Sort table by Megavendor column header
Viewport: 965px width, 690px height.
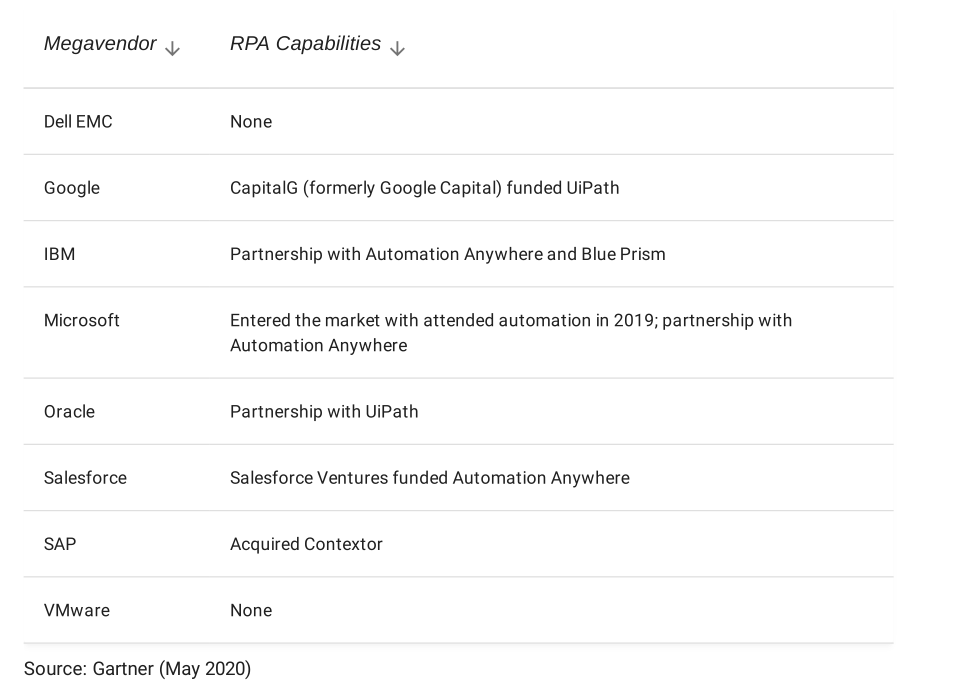click(x=100, y=44)
